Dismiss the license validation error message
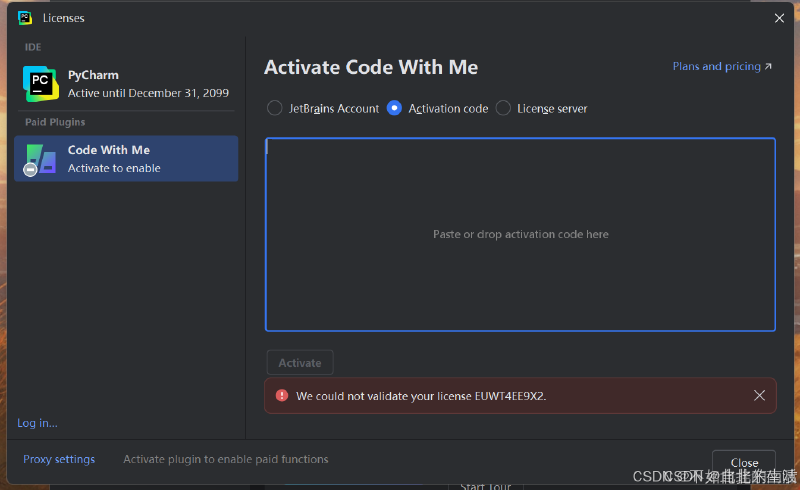 point(759,396)
